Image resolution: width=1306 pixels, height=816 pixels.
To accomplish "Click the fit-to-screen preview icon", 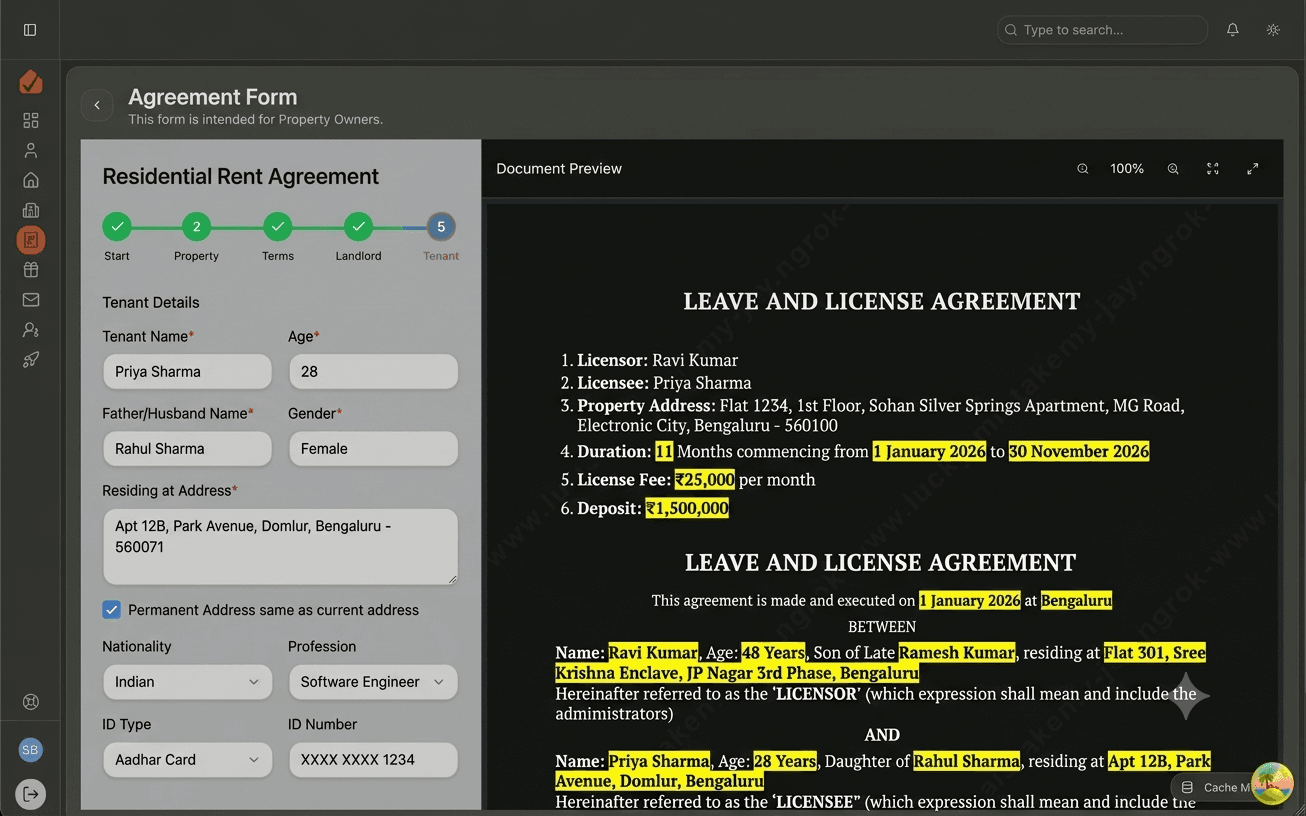I will tap(1213, 169).
